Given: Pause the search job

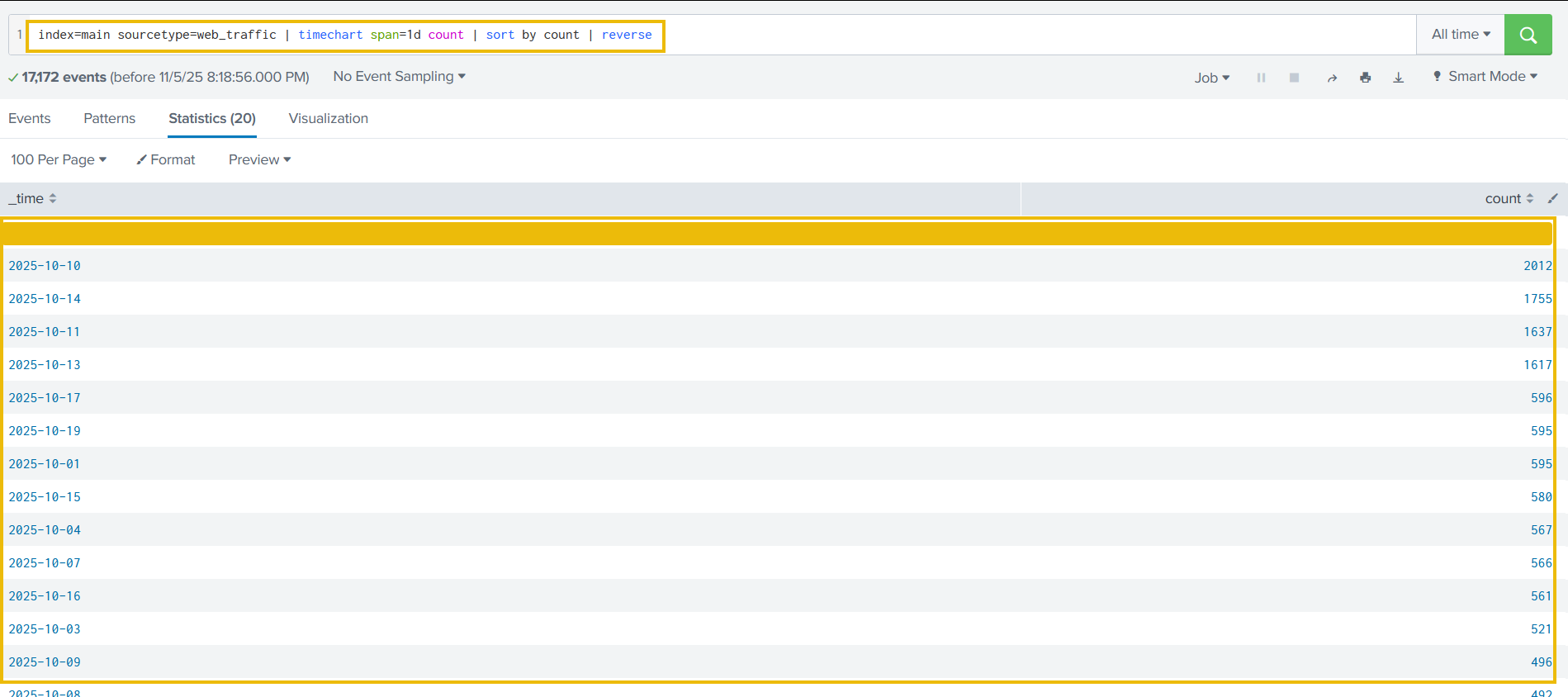Looking at the screenshot, I should [1261, 78].
